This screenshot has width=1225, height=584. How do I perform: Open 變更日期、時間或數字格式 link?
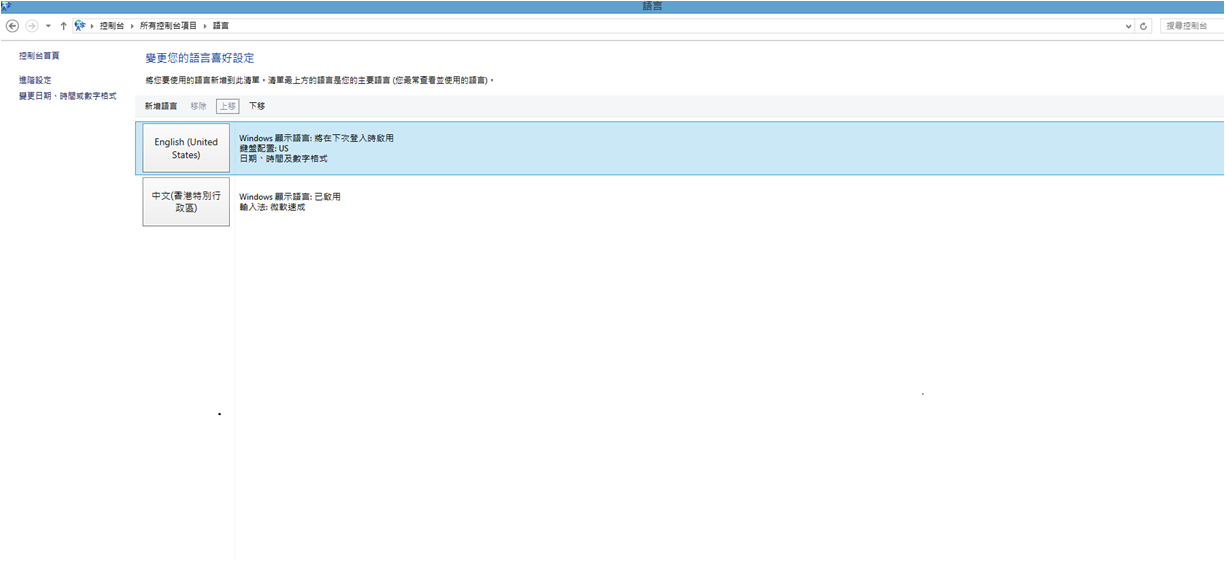point(68,96)
